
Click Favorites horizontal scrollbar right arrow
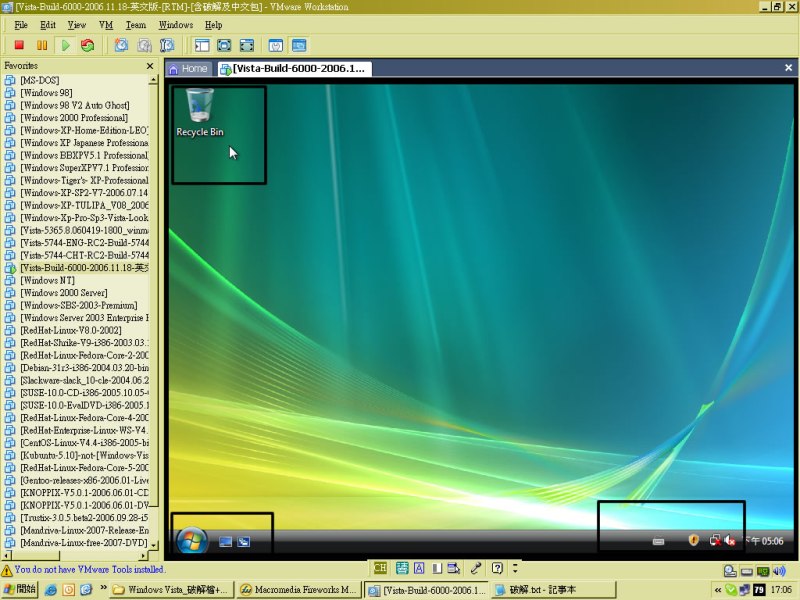(x=143, y=555)
